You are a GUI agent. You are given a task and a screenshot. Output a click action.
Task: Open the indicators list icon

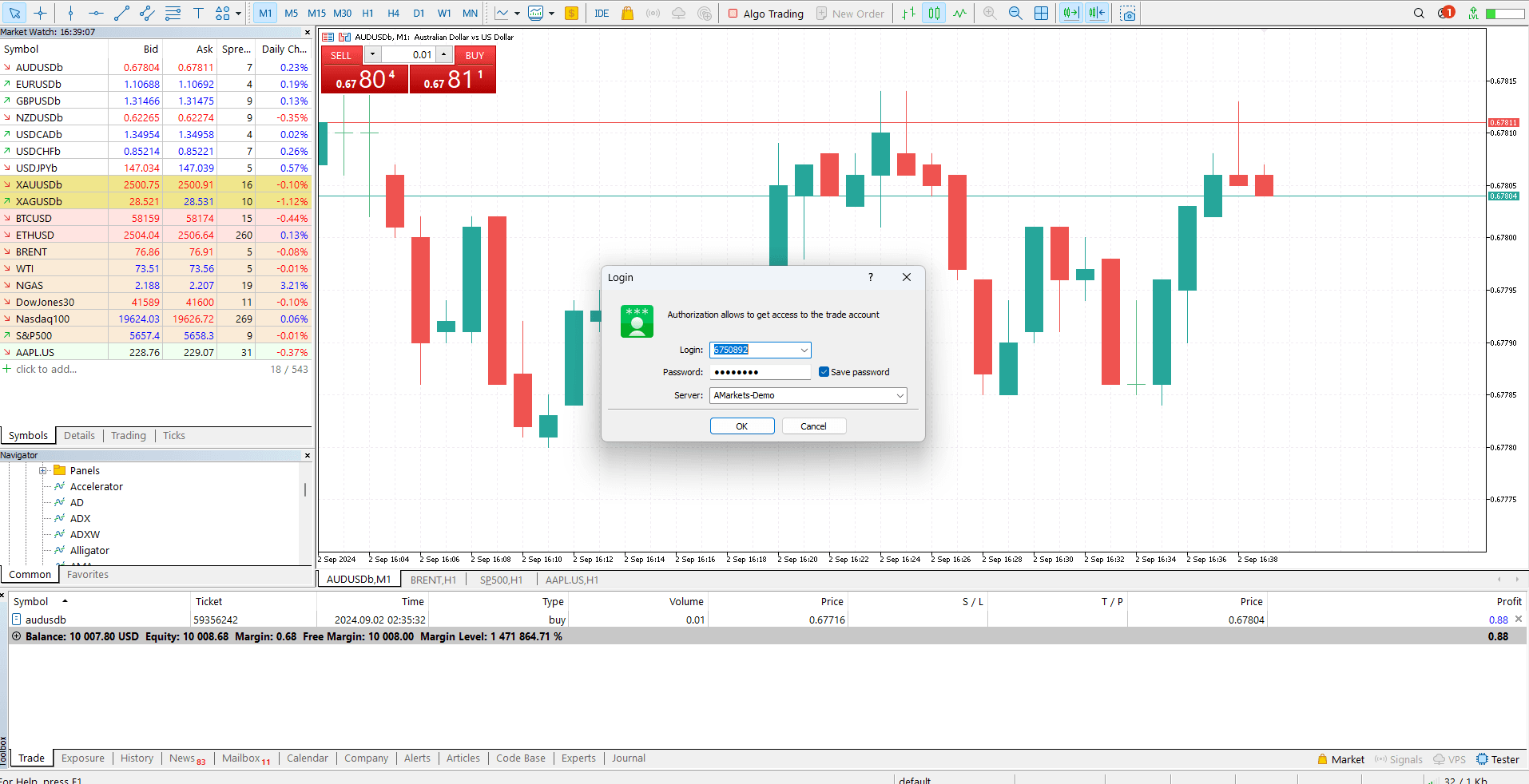click(536, 13)
